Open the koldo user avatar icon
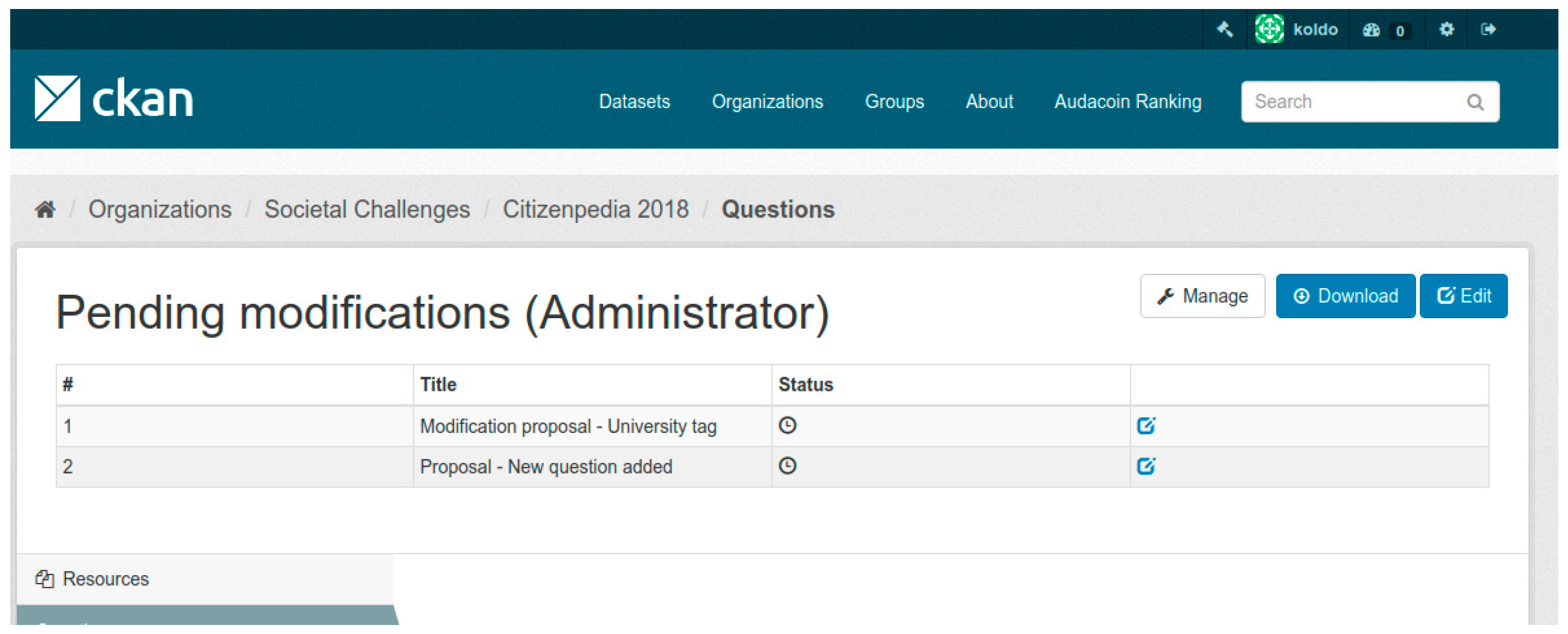 pos(1269,29)
